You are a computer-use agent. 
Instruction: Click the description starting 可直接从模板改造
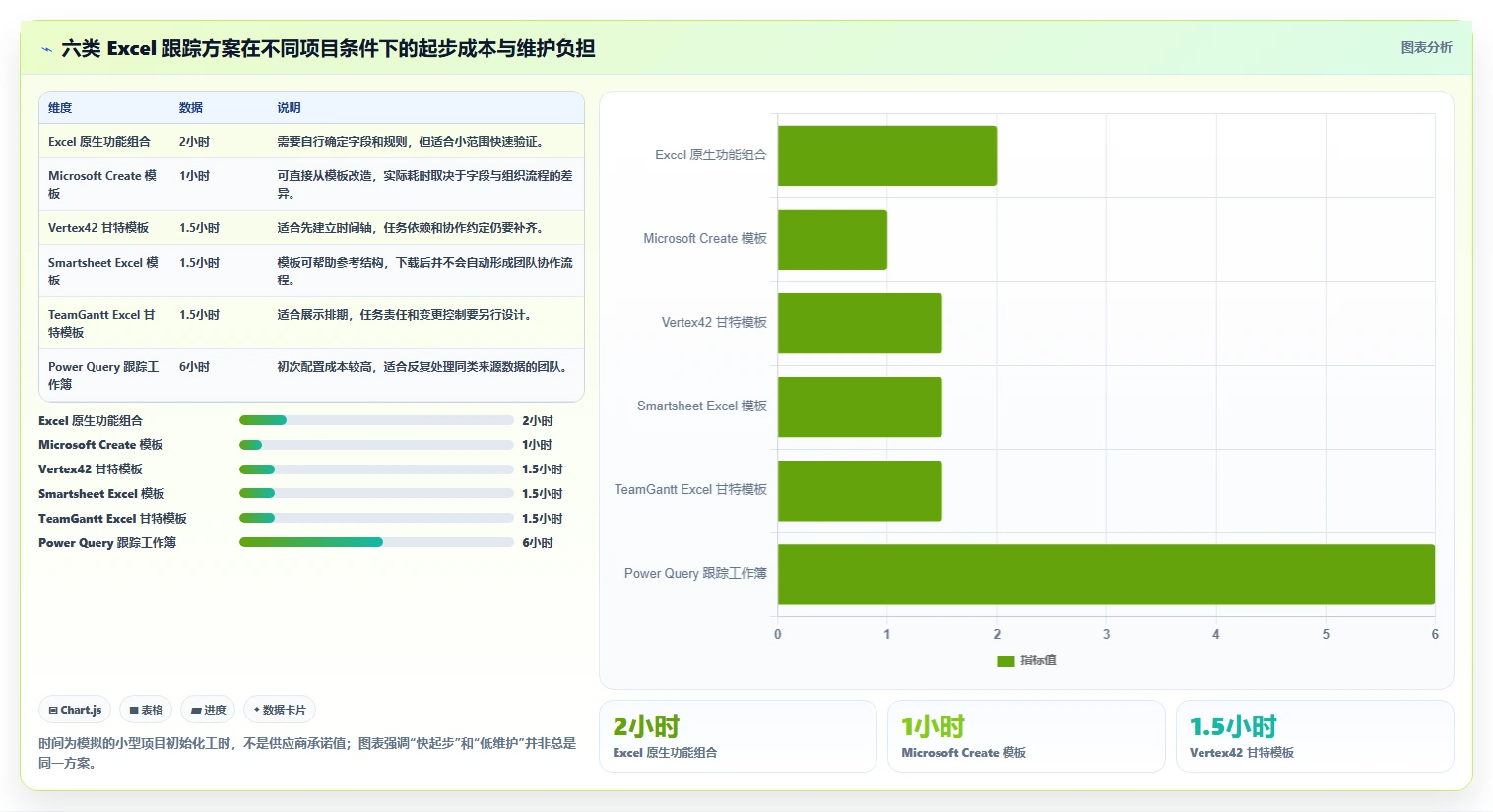pyautogui.click(x=424, y=184)
